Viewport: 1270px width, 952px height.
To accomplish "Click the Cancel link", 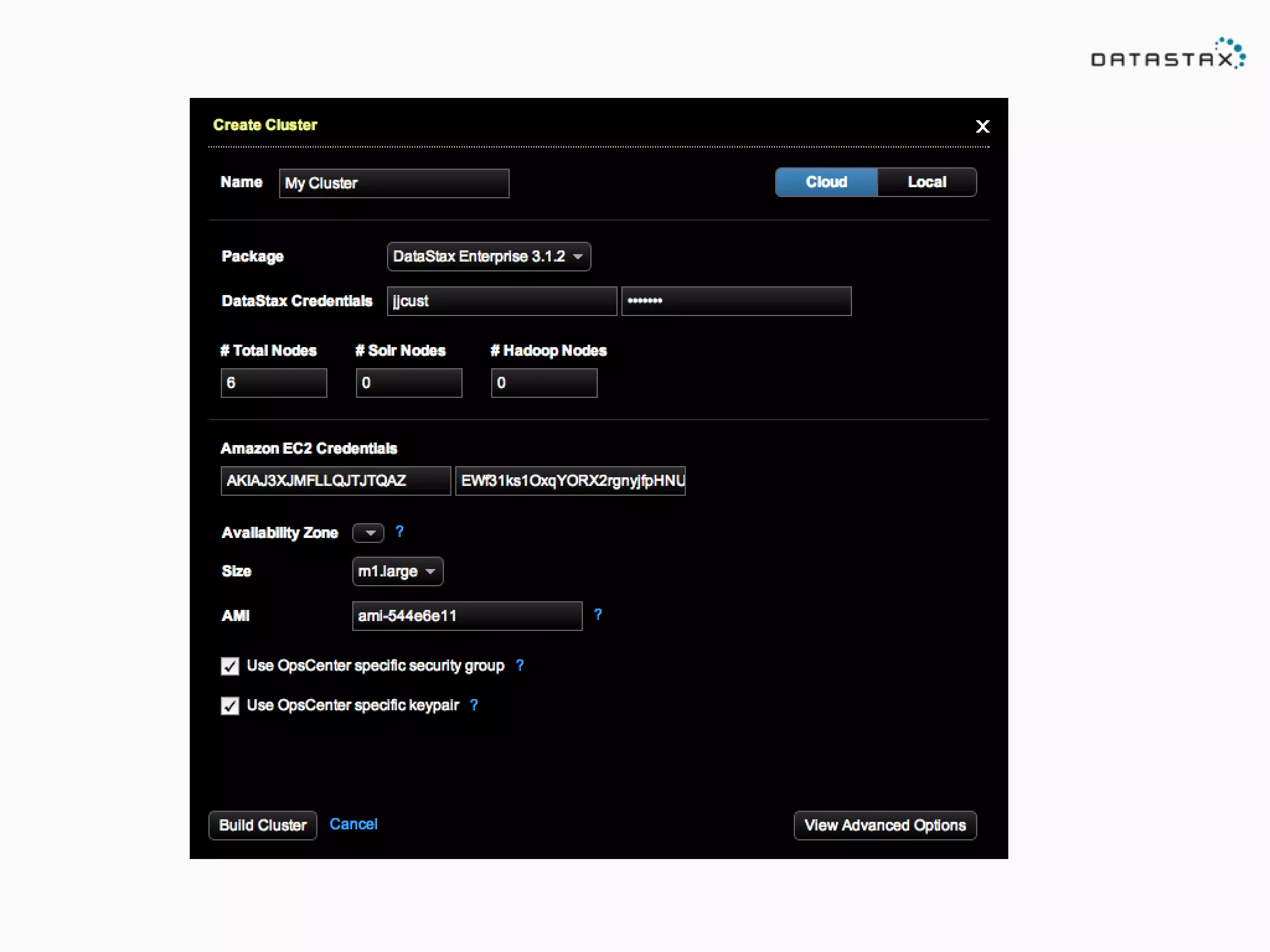I will pos(353,824).
